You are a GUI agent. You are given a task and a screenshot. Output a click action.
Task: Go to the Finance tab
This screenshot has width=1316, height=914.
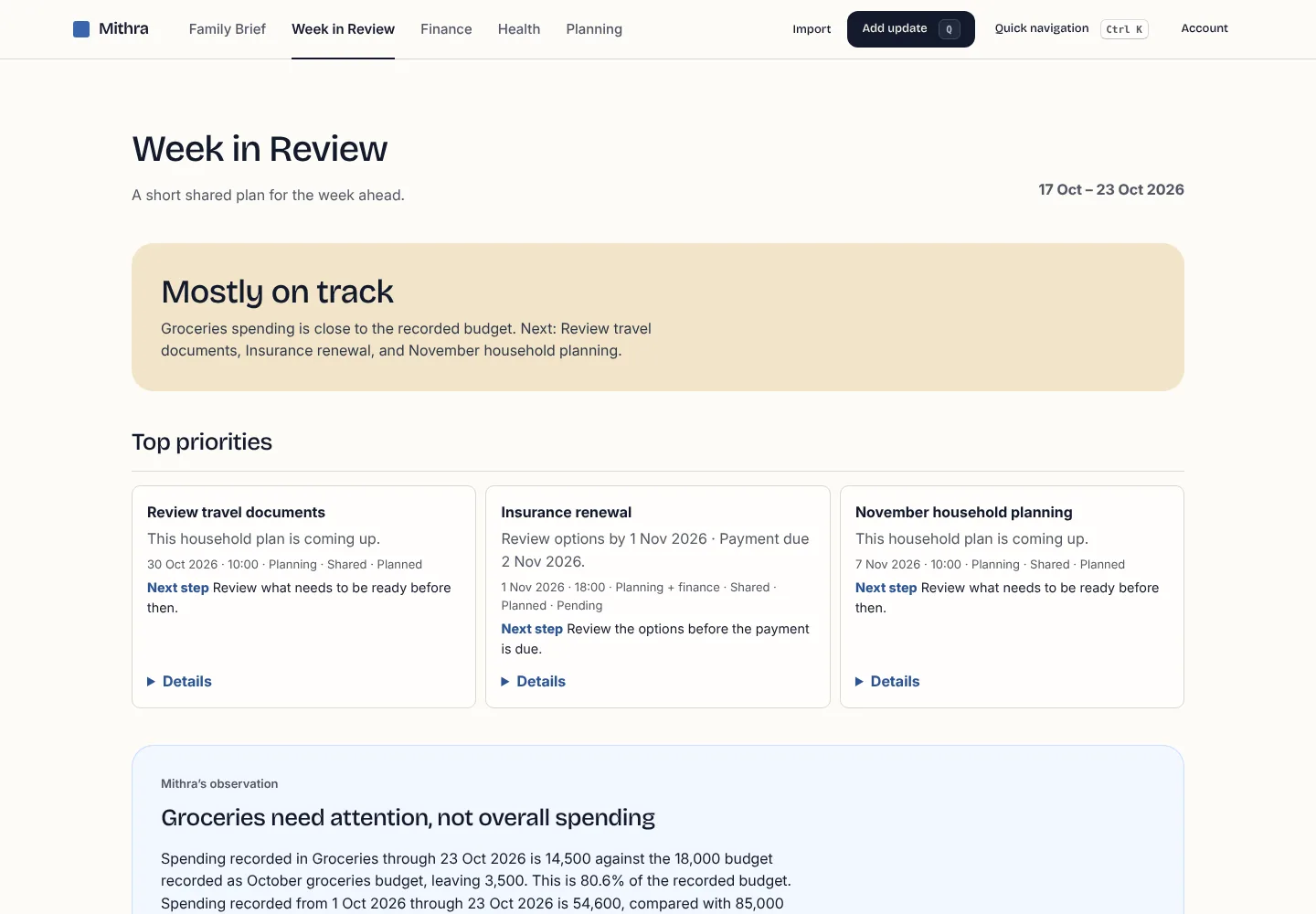click(x=446, y=29)
